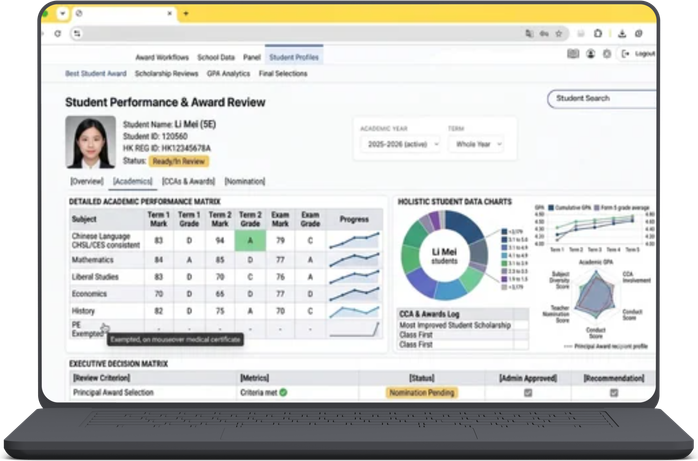Image resolution: width=698 pixels, height=461 pixels.
Task: Bookmark this page with the star icon
Action: click(559, 33)
